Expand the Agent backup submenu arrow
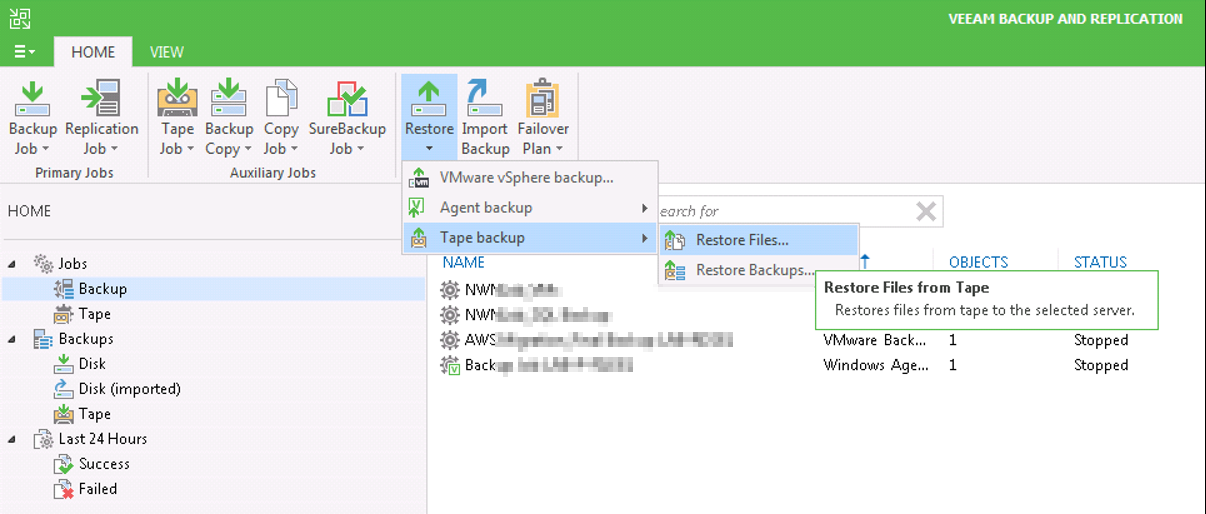Image resolution: width=1206 pixels, height=514 pixels. click(x=645, y=208)
